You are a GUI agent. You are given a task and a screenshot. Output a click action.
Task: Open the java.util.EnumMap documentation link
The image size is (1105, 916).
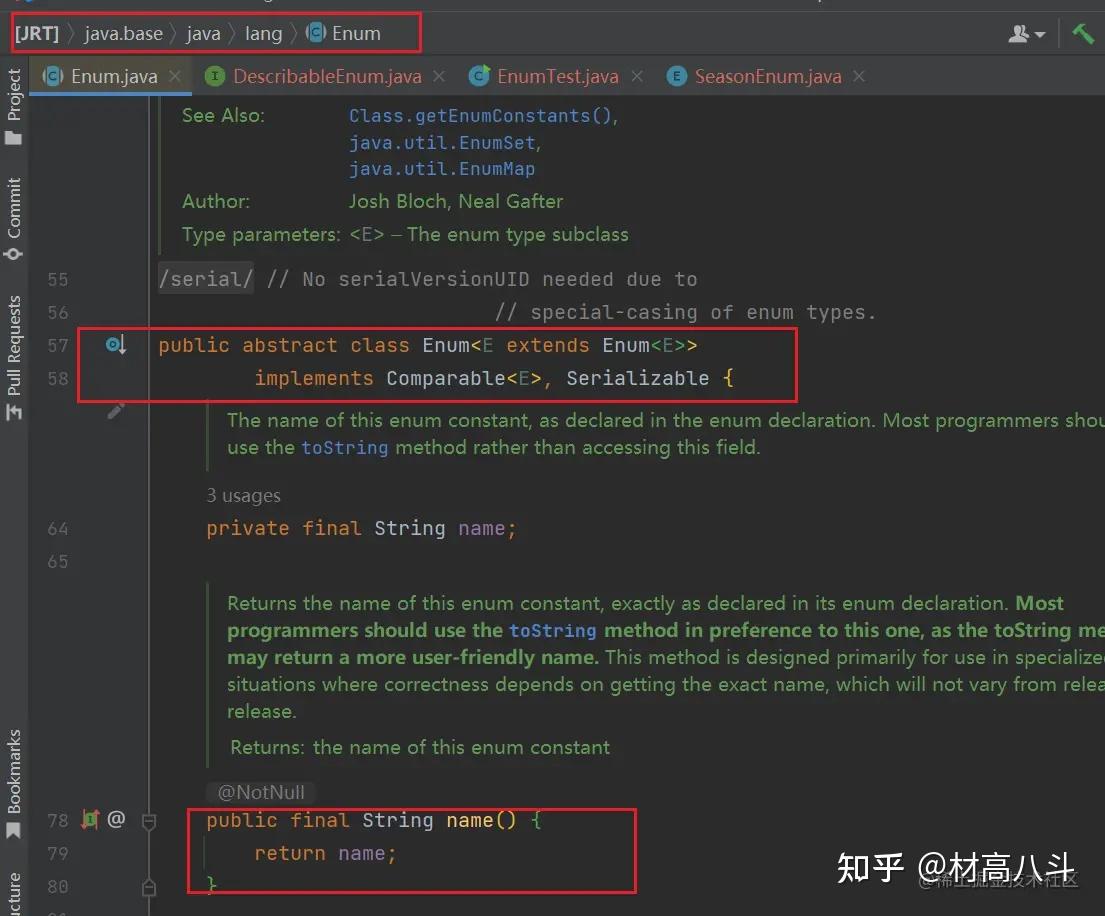442,169
